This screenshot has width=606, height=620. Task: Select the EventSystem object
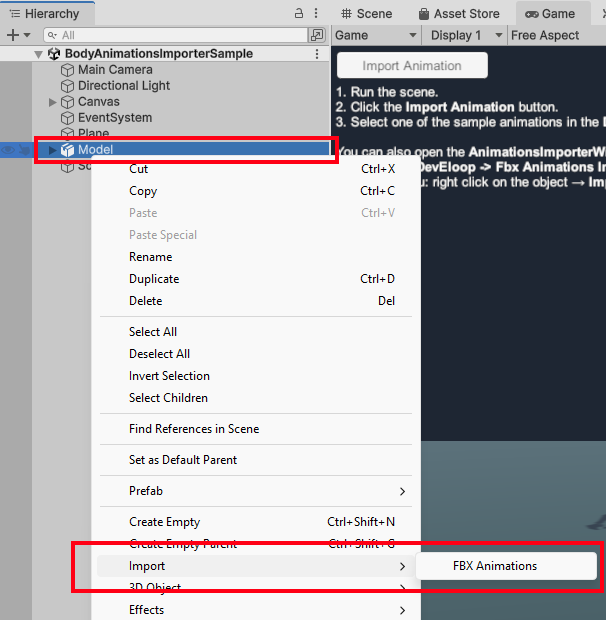(115, 117)
